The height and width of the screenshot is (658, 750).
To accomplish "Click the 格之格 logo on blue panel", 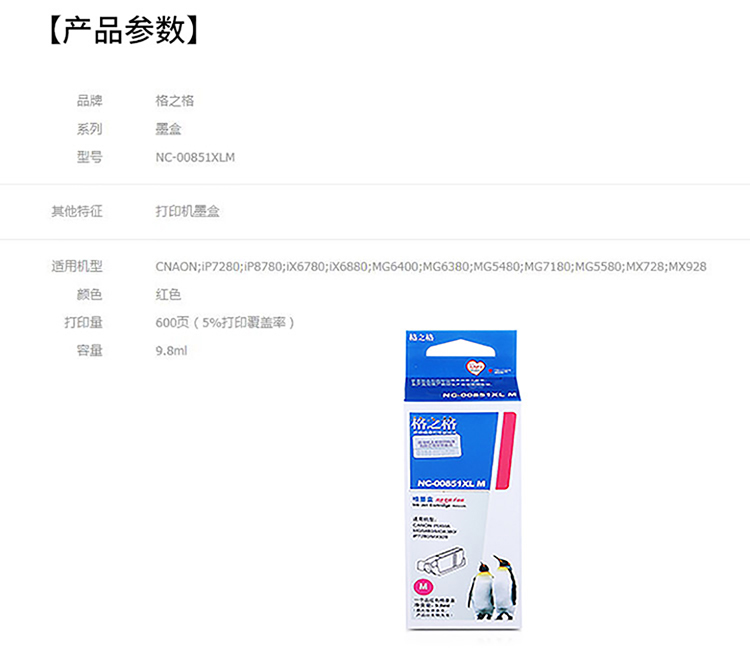I will (x=434, y=423).
